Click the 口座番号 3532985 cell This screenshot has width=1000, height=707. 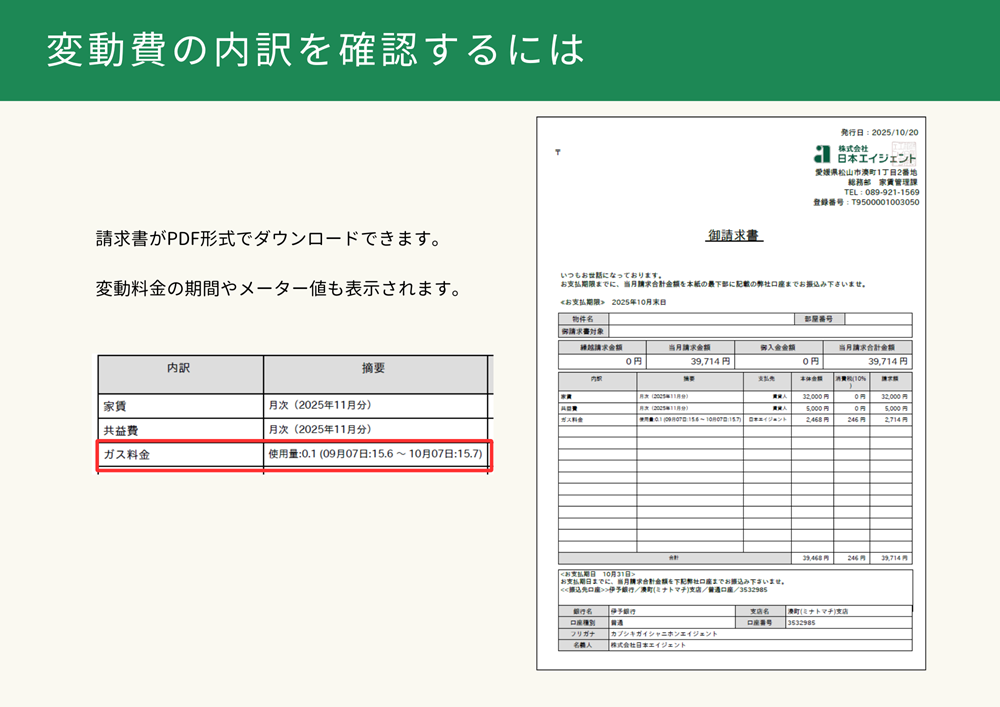[x=848, y=622]
